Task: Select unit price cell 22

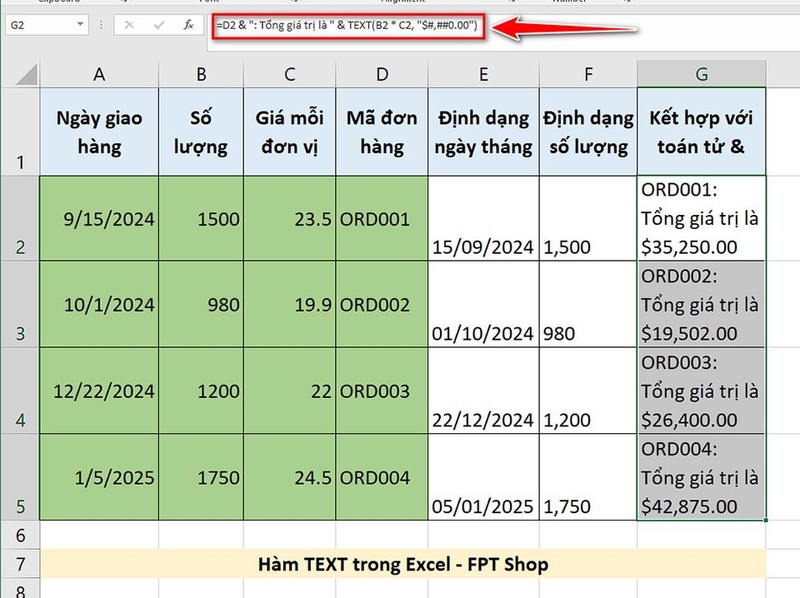Action: click(x=289, y=391)
